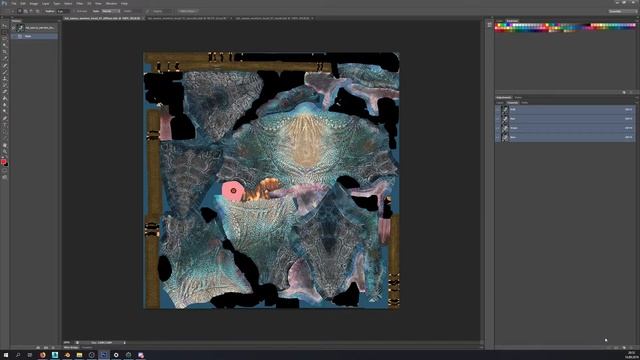Select the Hand tool
The height and width of the screenshot is (360, 640).
click(5, 145)
